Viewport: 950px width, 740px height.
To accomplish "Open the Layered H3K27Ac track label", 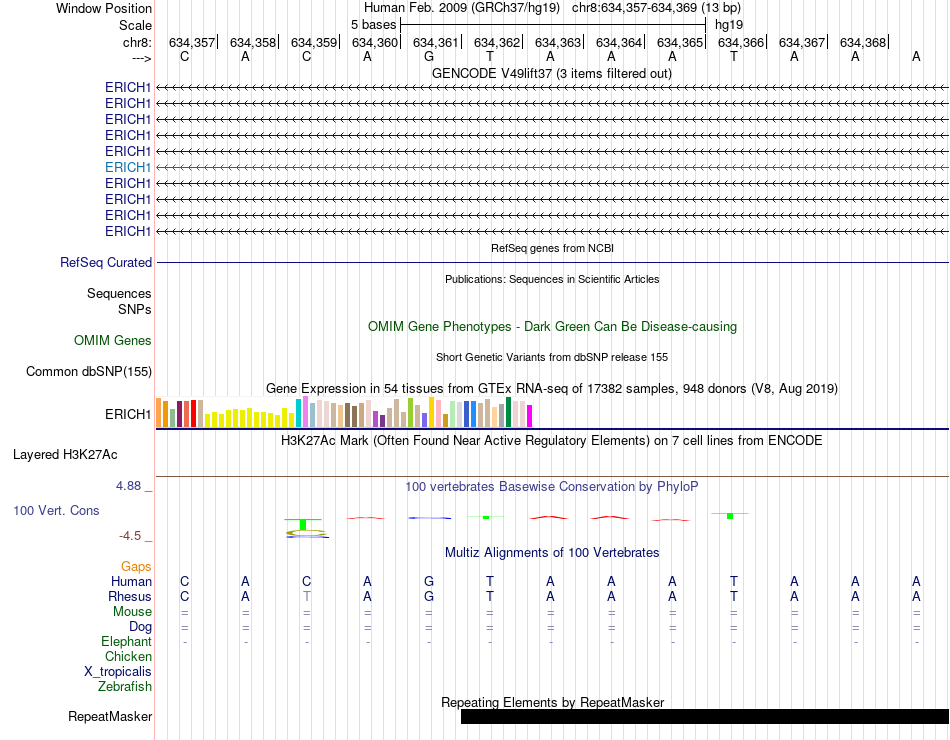I will tap(65, 455).
